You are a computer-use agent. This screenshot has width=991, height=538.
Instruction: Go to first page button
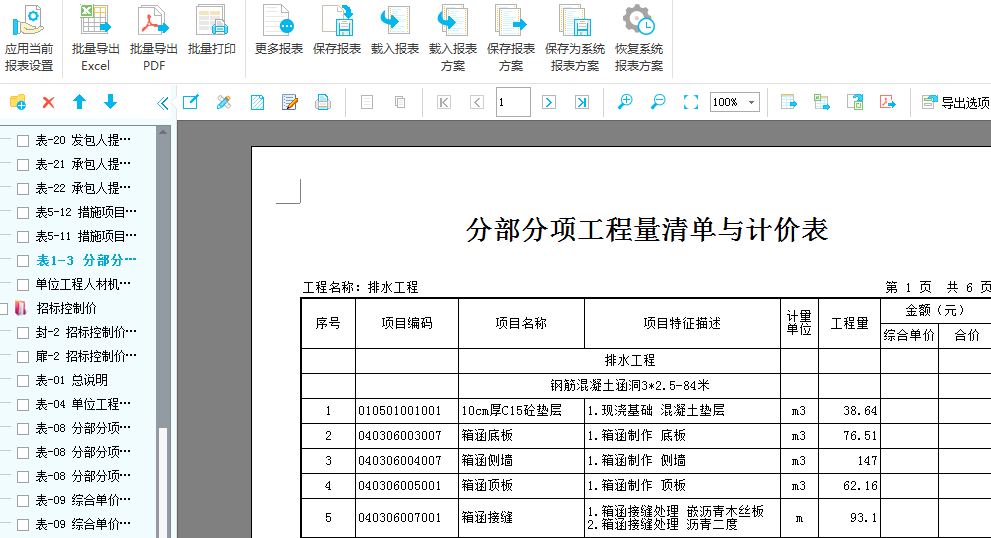point(444,102)
